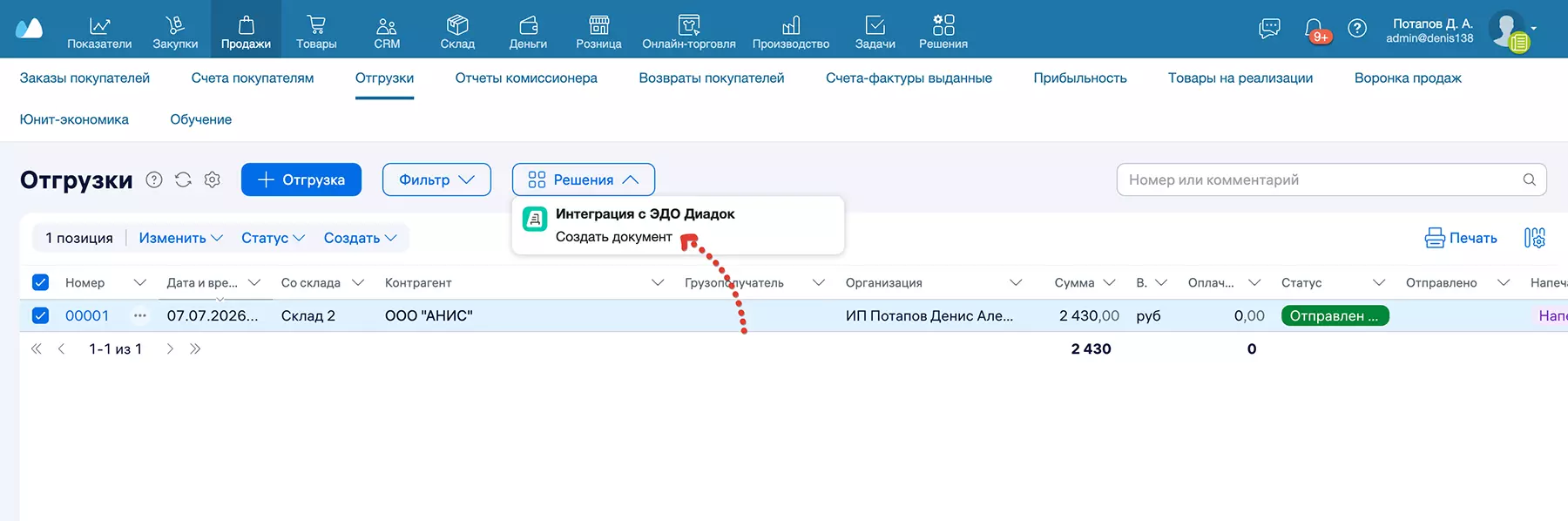Viewport: 1568px width, 521px height.
Task: Focus the Номер или комментарий search field
Action: tap(1331, 179)
